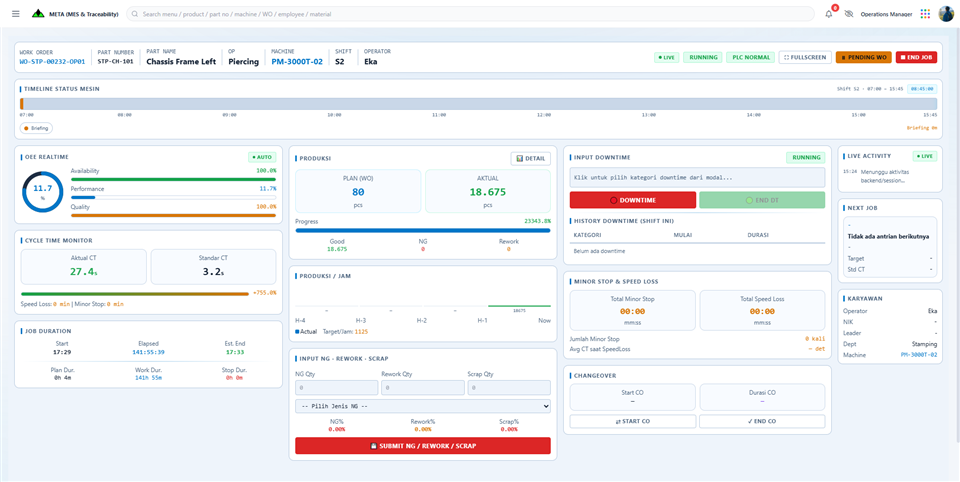Focus the top search menu field
This screenshot has height=482, width=960.
[471, 13]
